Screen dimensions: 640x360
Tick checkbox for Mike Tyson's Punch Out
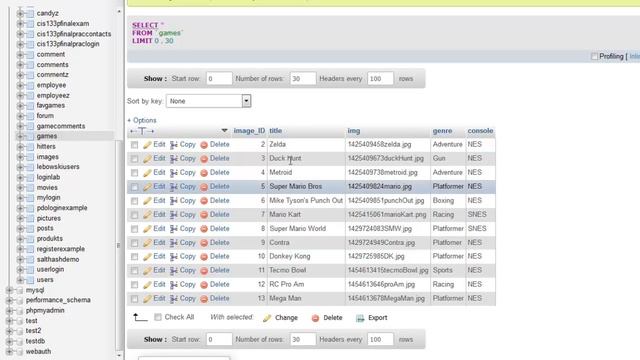(x=134, y=201)
